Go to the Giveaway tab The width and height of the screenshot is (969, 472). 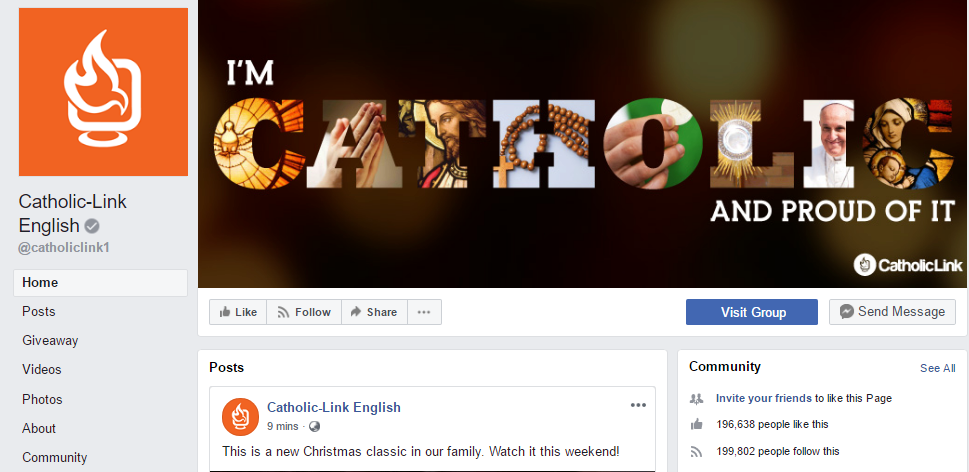(x=50, y=340)
